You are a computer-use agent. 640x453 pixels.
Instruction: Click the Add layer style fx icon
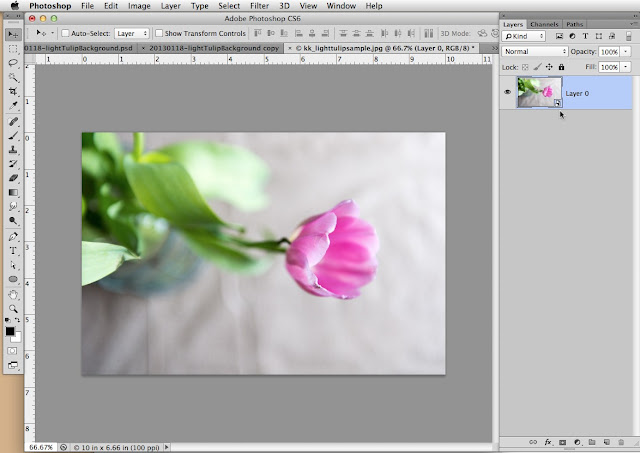(548, 441)
